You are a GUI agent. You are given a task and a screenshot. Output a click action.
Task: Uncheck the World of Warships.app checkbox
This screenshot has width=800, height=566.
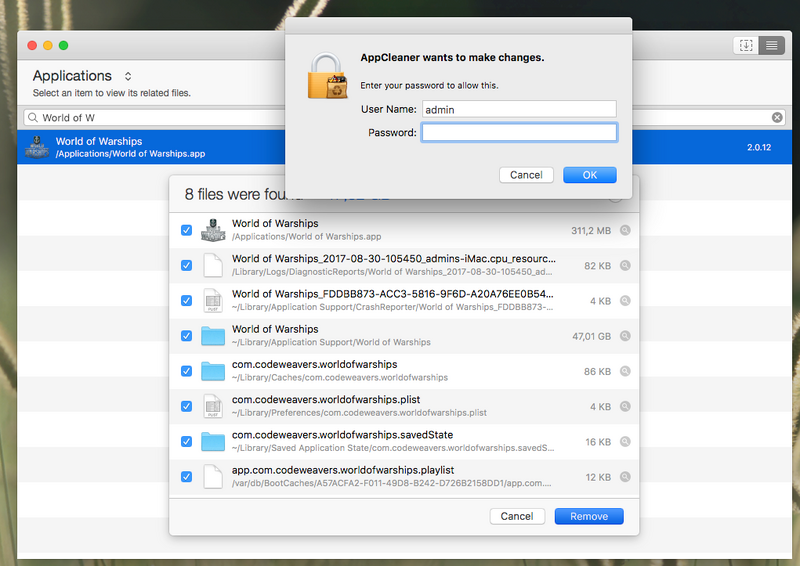click(x=187, y=230)
